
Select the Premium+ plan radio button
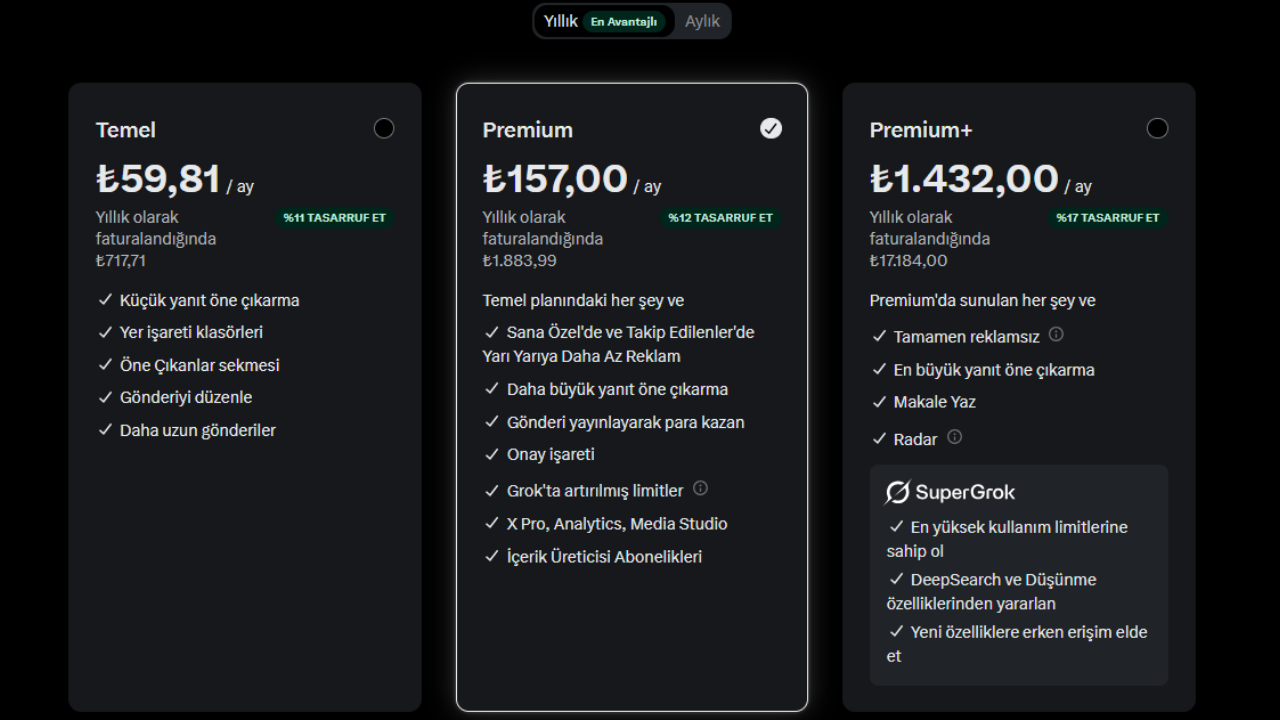click(1157, 128)
